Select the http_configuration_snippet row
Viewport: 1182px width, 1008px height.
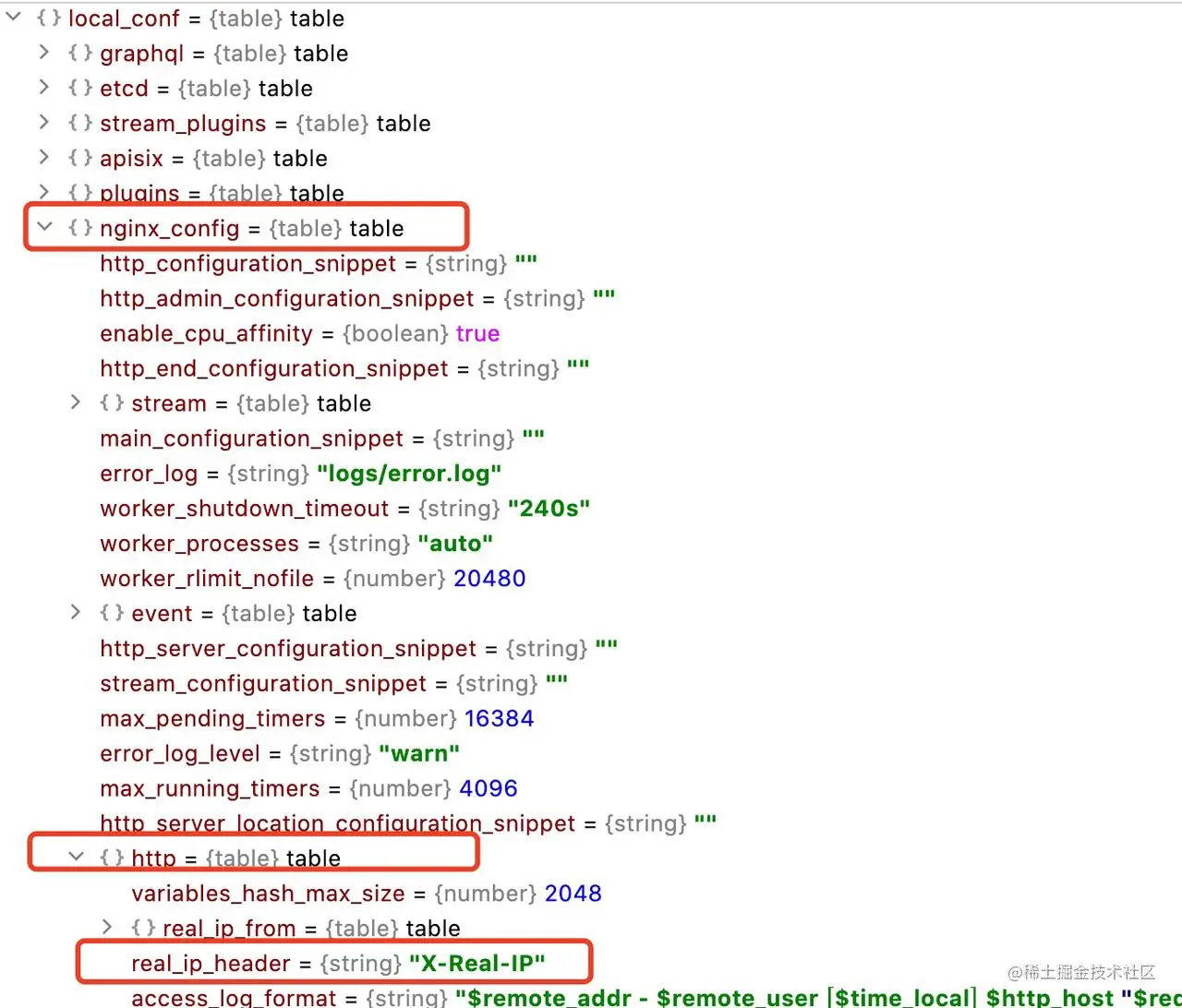click(x=319, y=263)
